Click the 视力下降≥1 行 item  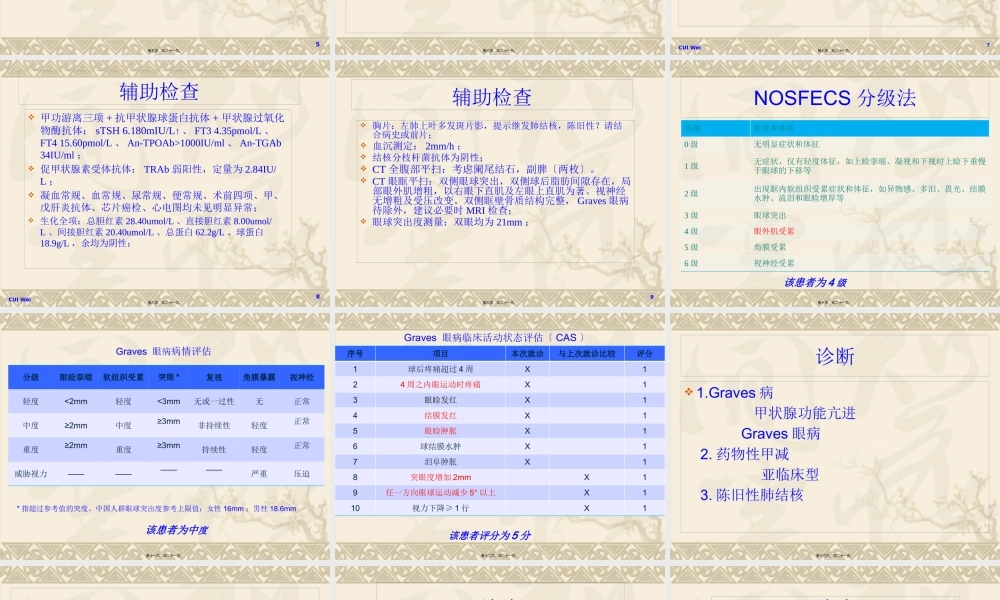(x=440, y=508)
